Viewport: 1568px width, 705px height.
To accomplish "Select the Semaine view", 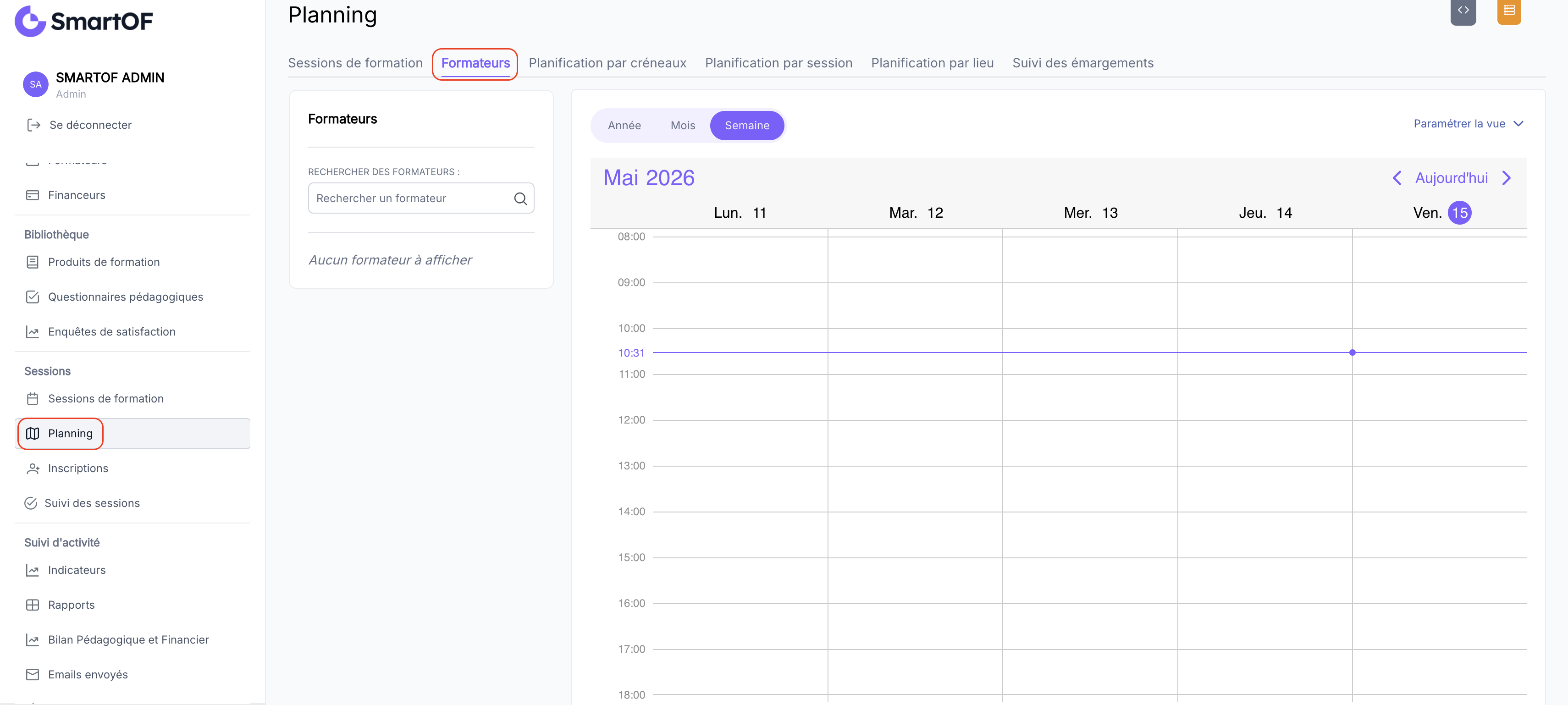I will (x=747, y=126).
